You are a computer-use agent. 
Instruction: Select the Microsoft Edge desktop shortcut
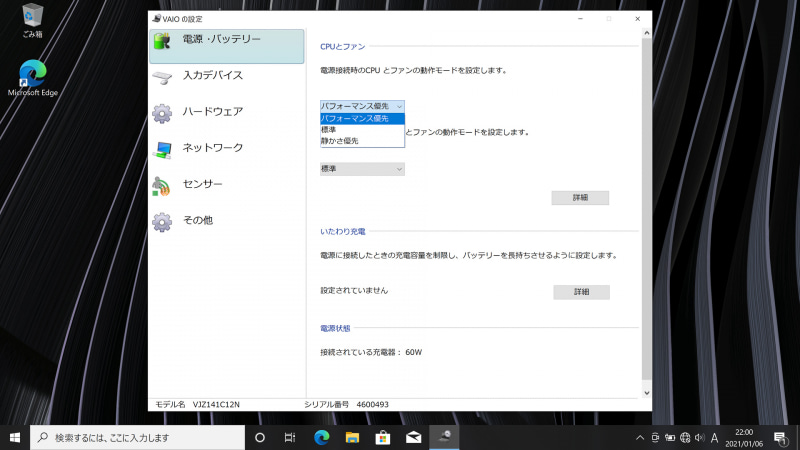[33, 78]
